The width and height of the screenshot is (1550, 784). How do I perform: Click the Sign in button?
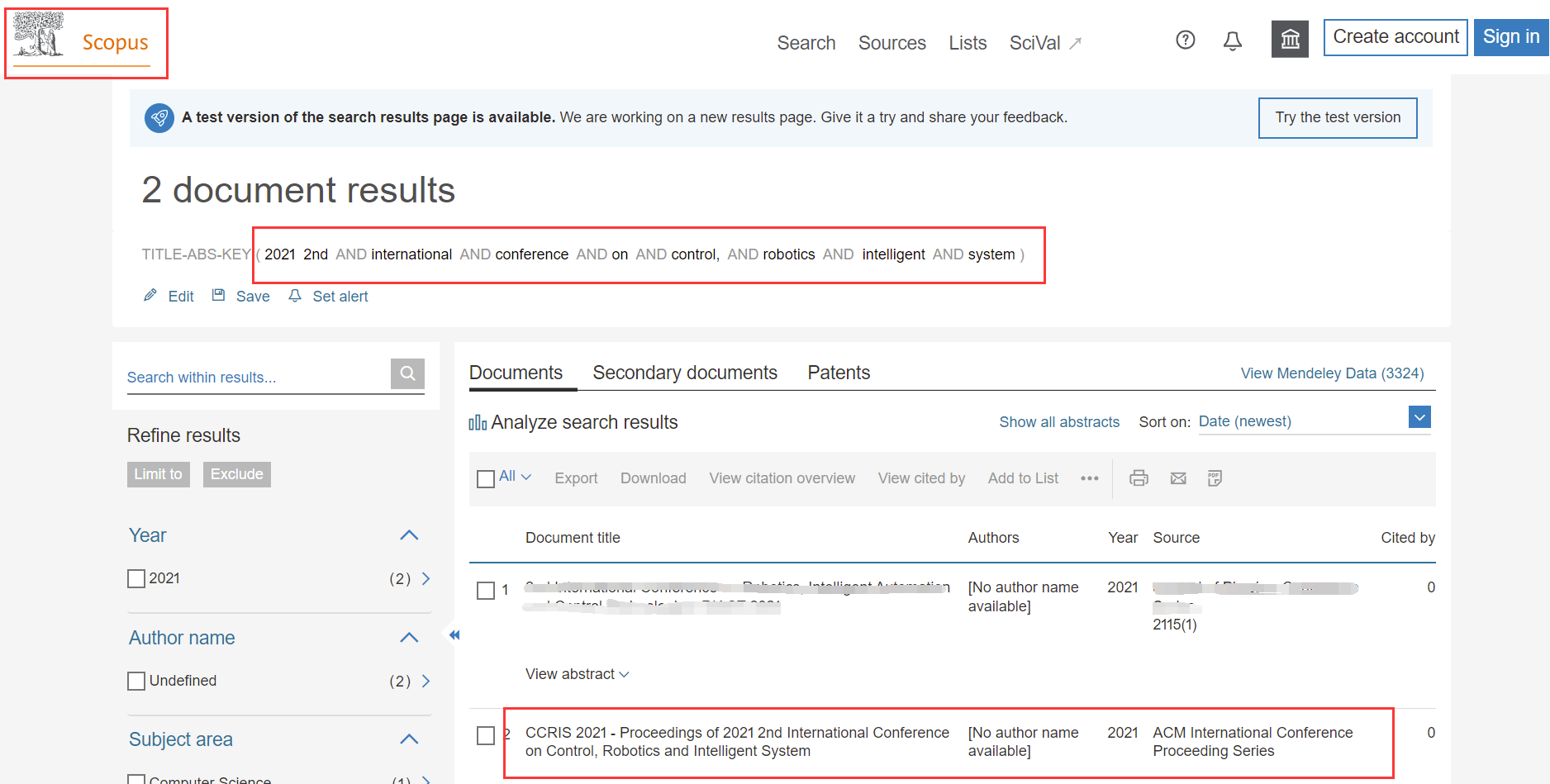pos(1511,37)
